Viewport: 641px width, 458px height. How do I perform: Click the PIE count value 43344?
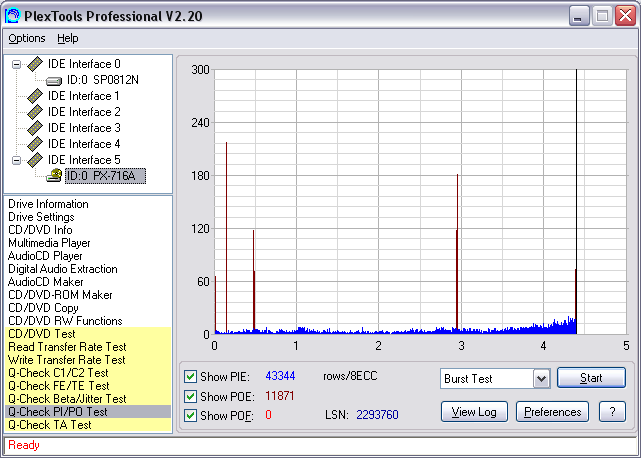coord(280,376)
